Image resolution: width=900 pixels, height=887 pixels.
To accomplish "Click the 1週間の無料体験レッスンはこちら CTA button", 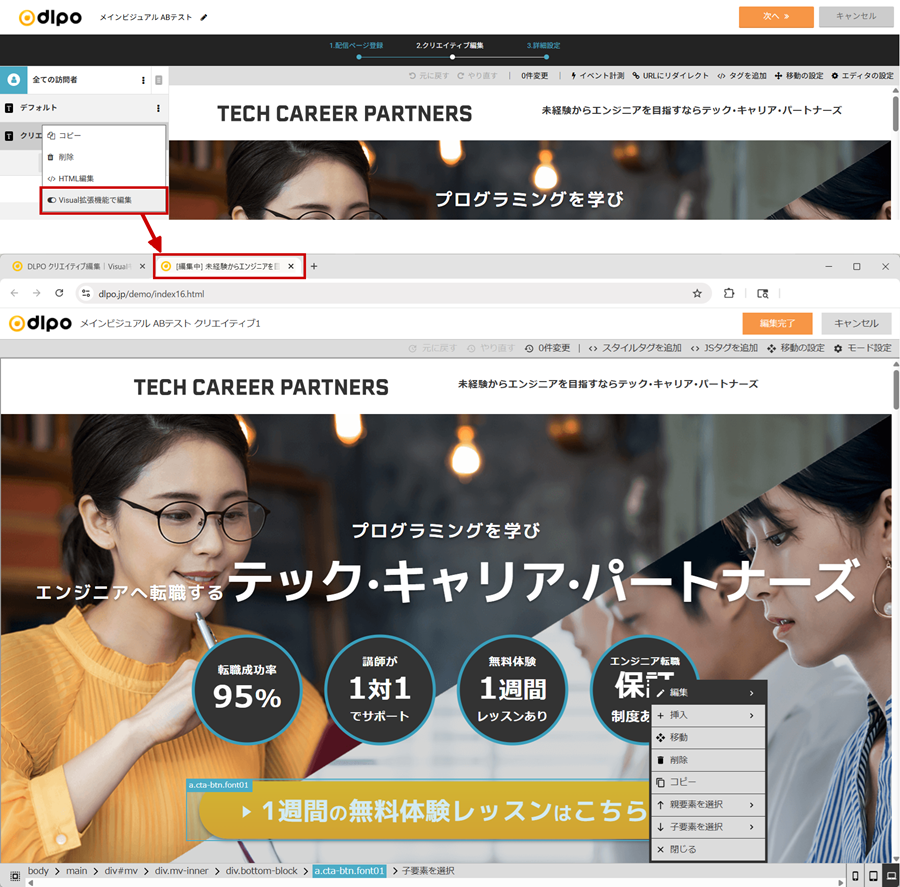I will point(424,811).
